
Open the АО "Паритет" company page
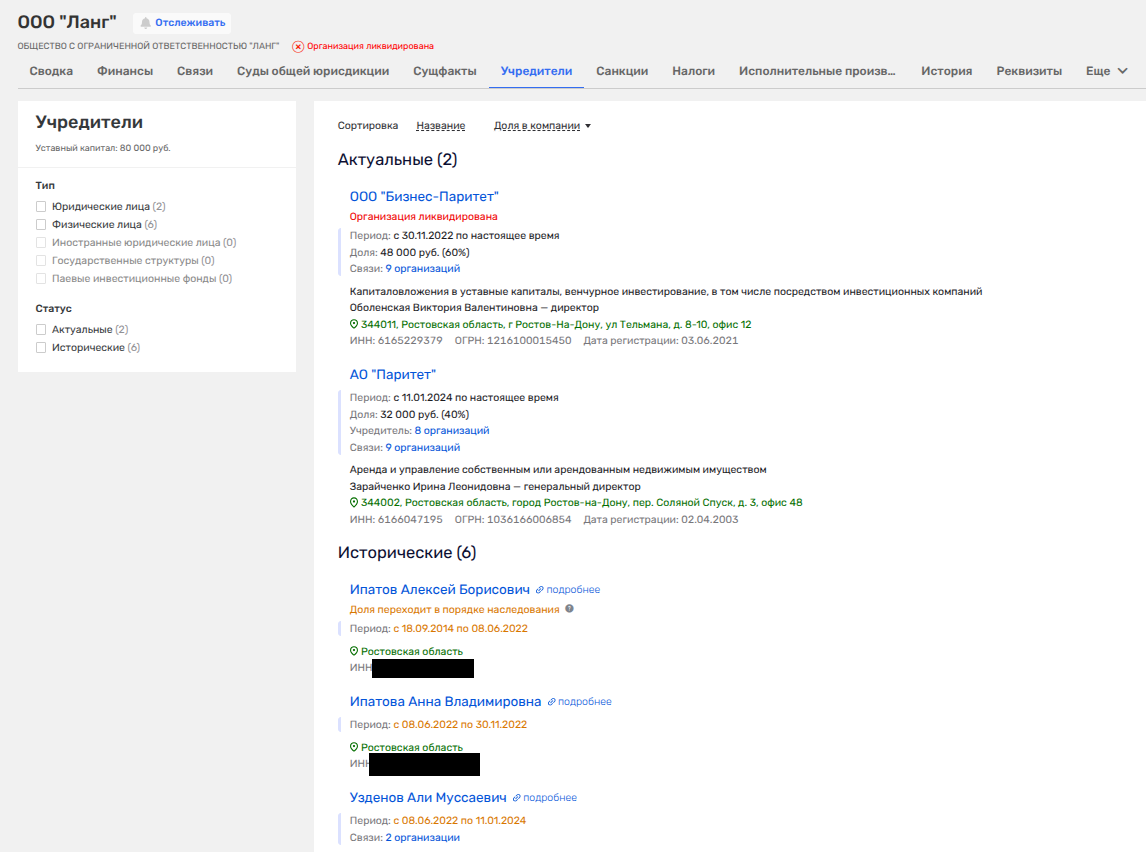coord(393,375)
